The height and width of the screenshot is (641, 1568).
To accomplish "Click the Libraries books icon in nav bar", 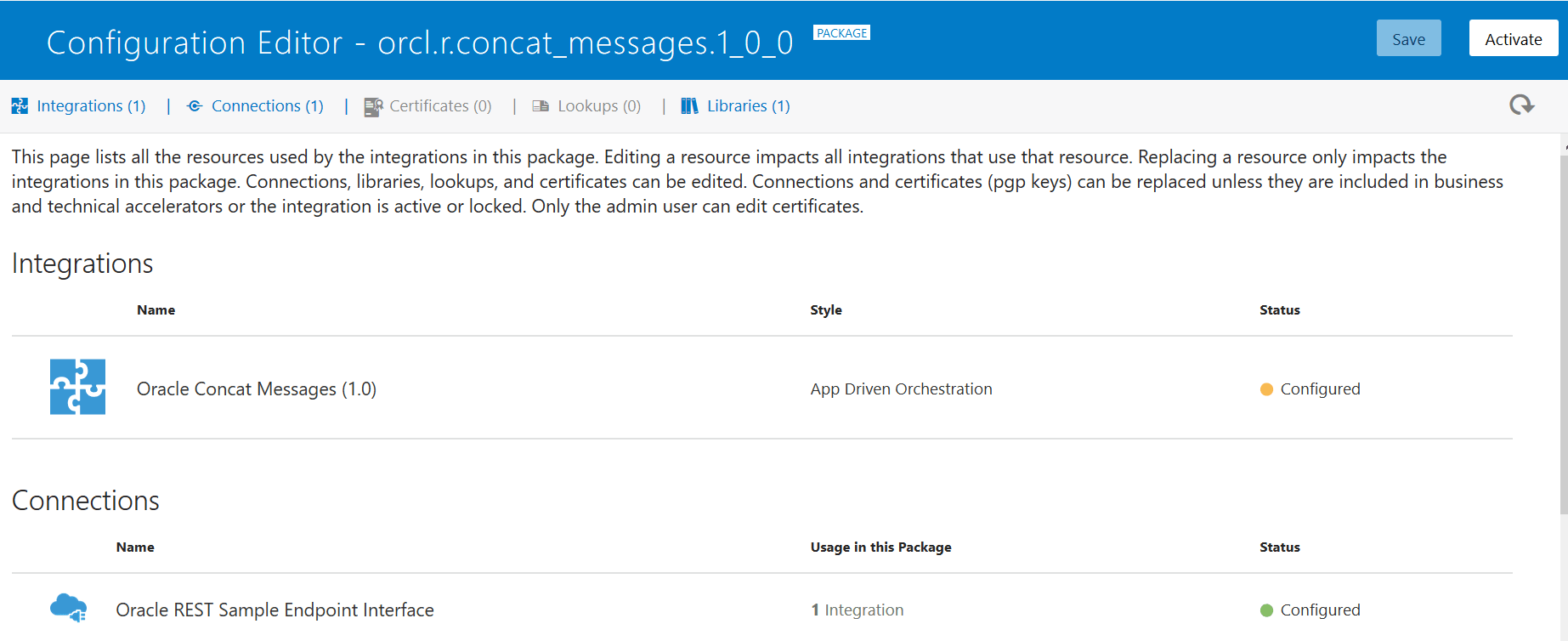I will coord(689,105).
